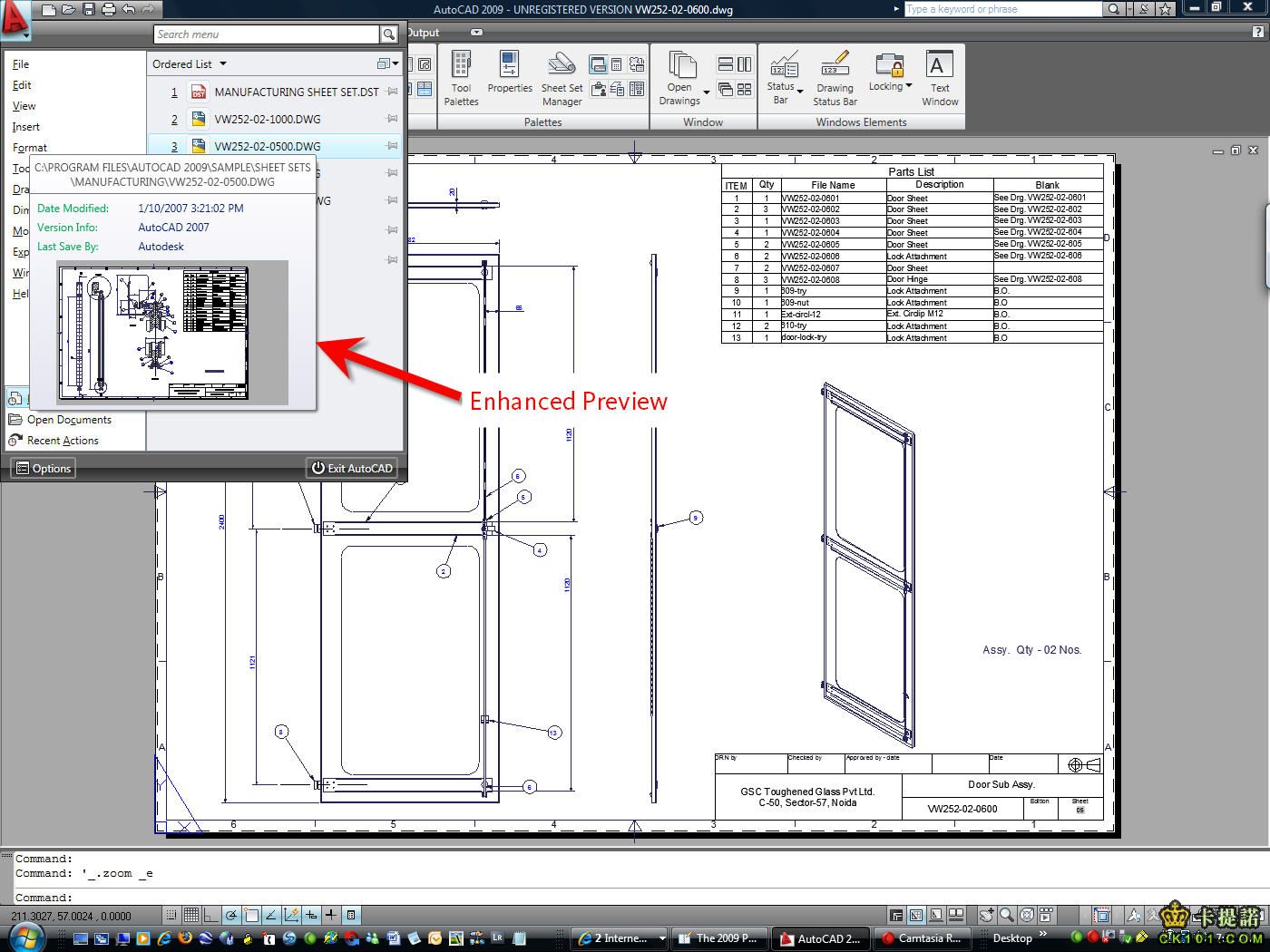This screenshot has height=952, width=1270.
Task: Click the Redo arrow in quick access
Action: tap(148, 10)
